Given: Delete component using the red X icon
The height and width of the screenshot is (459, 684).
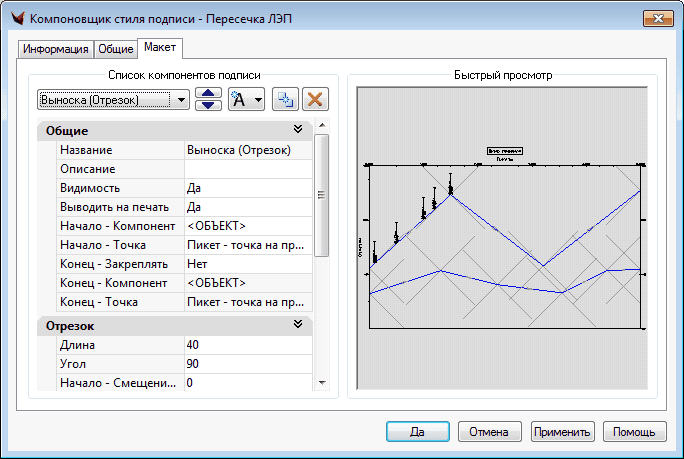Looking at the screenshot, I should [315, 99].
